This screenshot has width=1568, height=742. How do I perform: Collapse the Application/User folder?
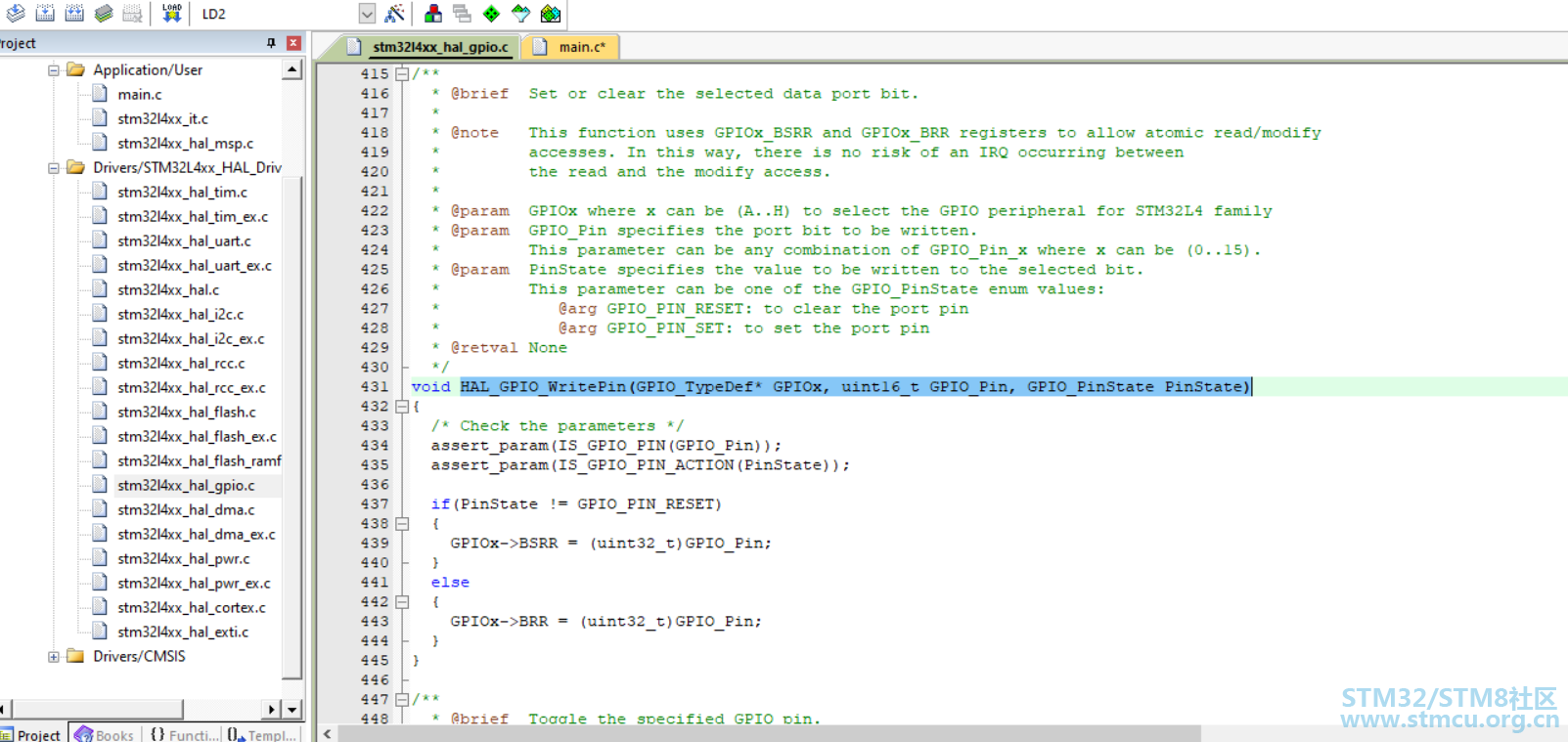click(x=54, y=70)
